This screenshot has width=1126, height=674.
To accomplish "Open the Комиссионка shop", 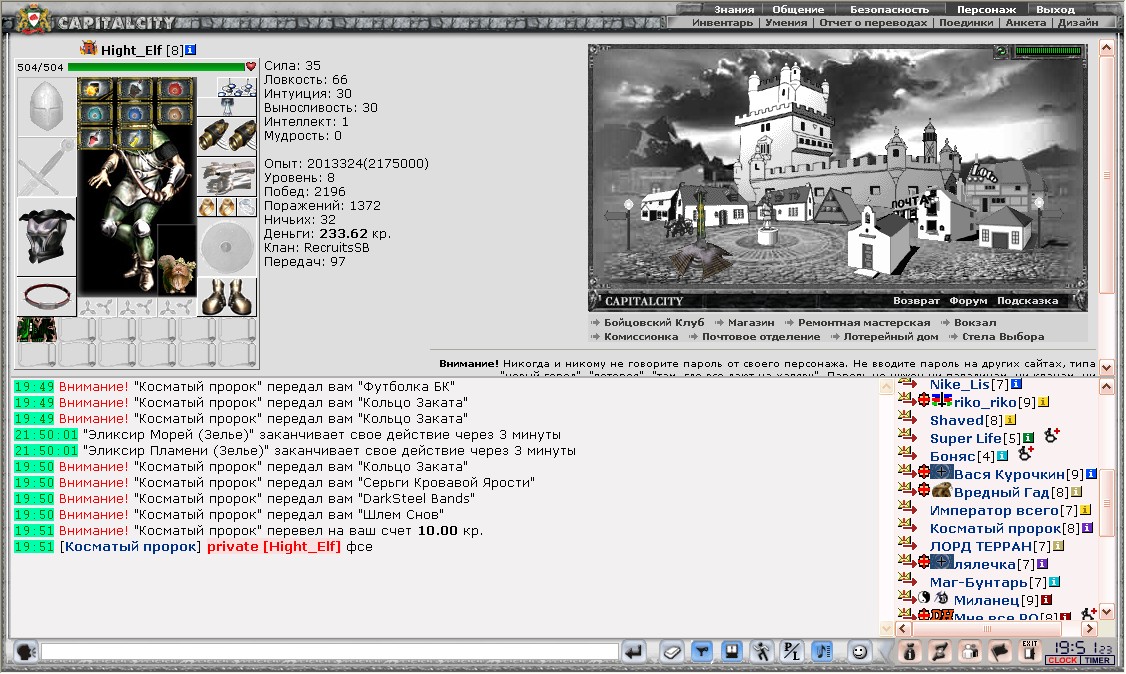I will [x=641, y=337].
